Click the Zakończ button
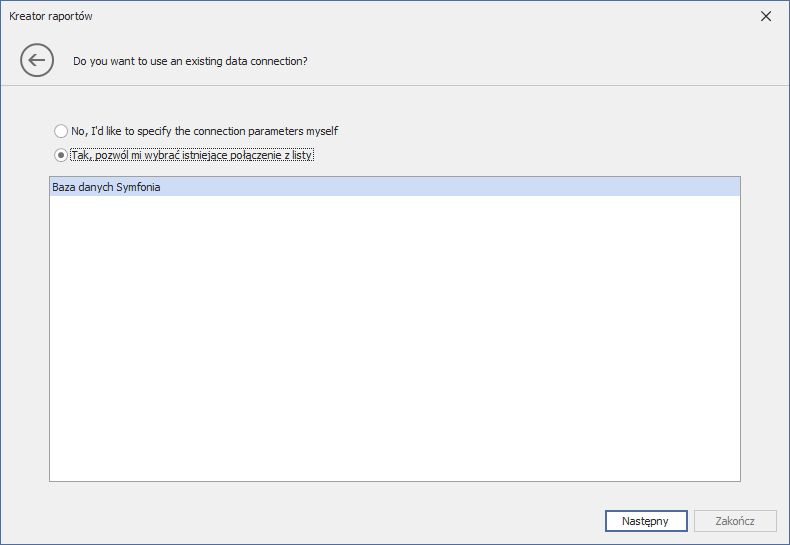 735,521
